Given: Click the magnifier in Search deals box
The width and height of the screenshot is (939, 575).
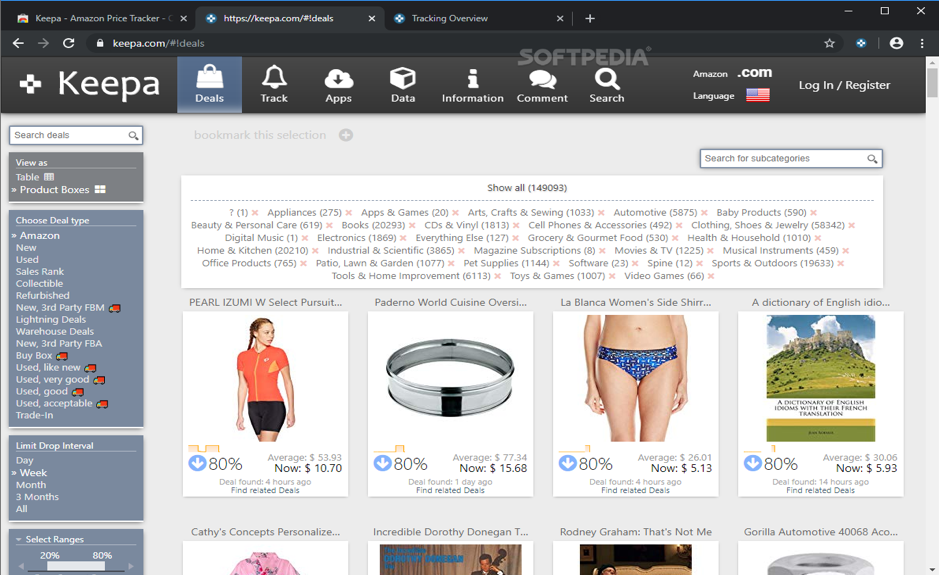Looking at the screenshot, I should pyautogui.click(x=134, y=136).
